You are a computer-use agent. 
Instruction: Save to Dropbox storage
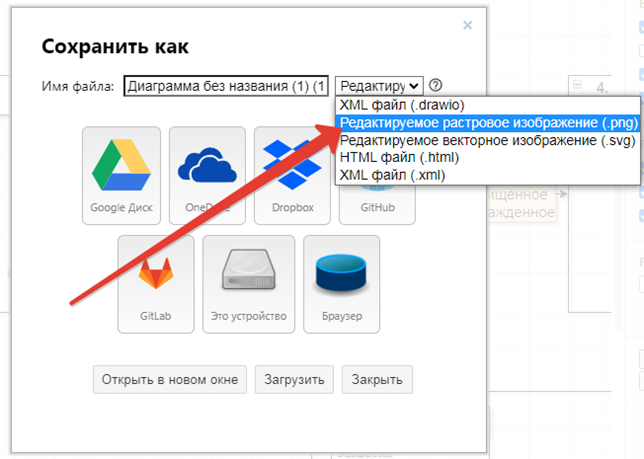coord(292,169)
